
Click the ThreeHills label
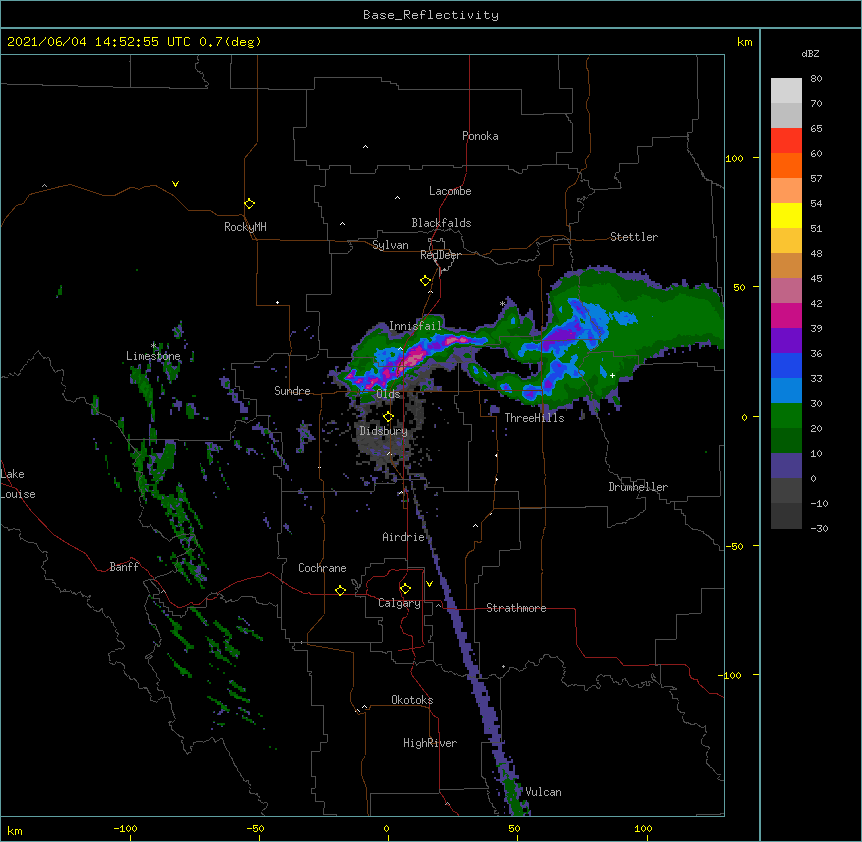pos(534,418)
